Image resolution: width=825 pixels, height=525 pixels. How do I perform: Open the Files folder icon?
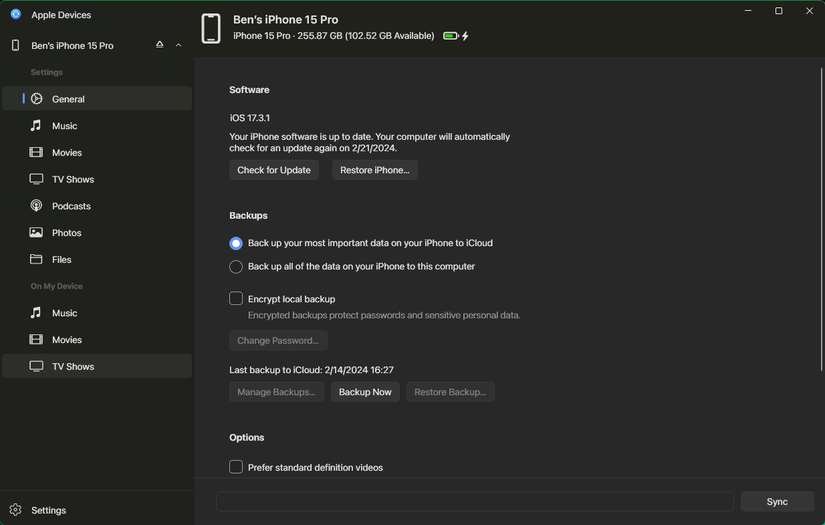coord(37,260)
